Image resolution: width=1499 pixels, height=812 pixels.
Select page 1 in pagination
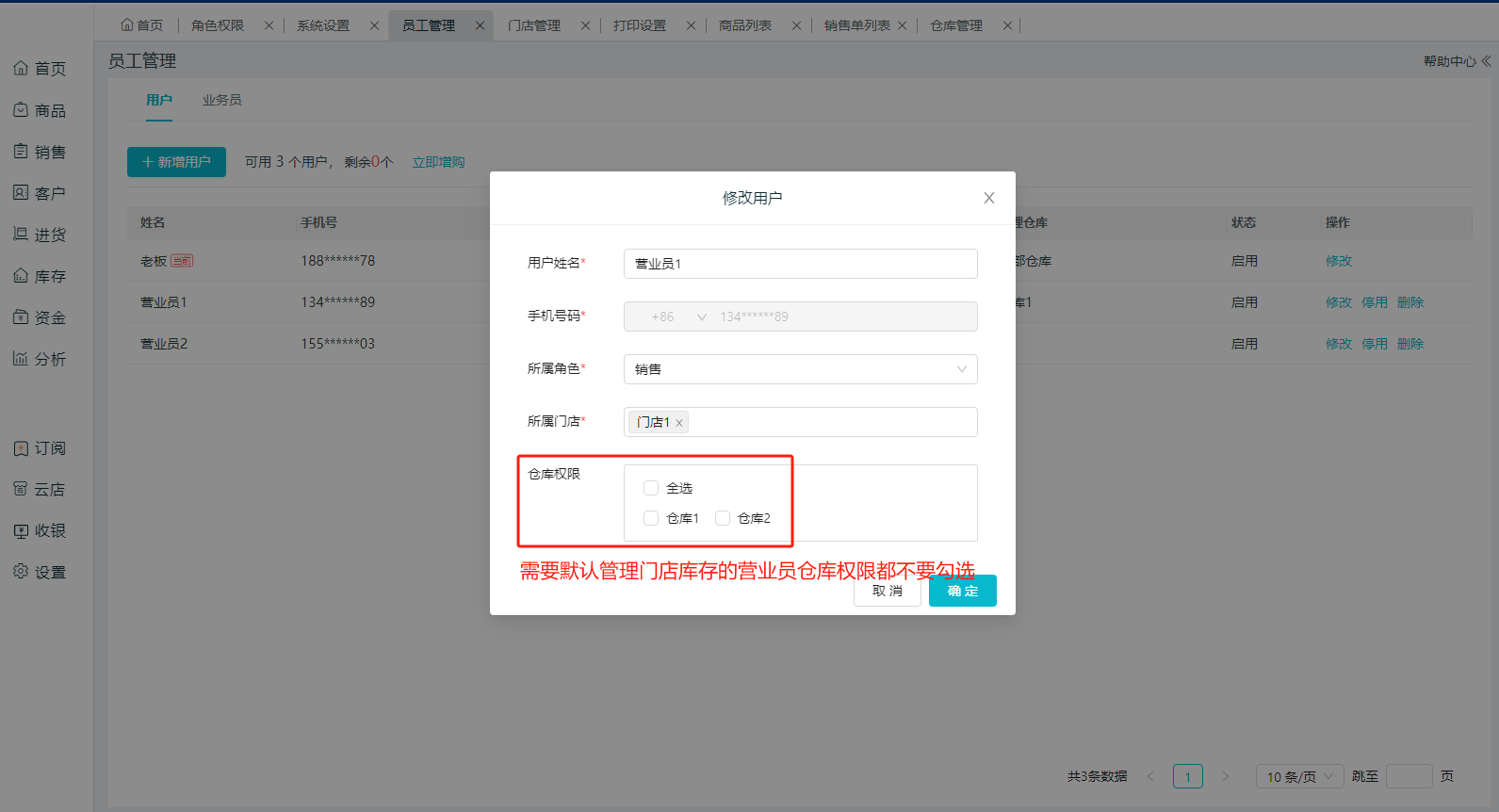[x=1188, y=776]
